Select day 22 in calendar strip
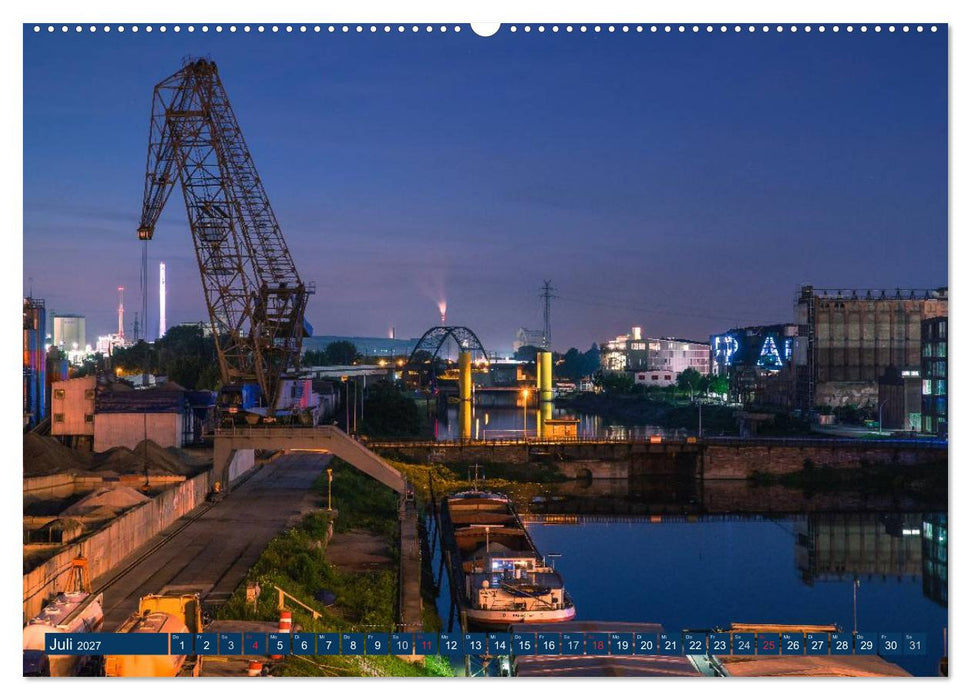 click(x=695, y=644)
